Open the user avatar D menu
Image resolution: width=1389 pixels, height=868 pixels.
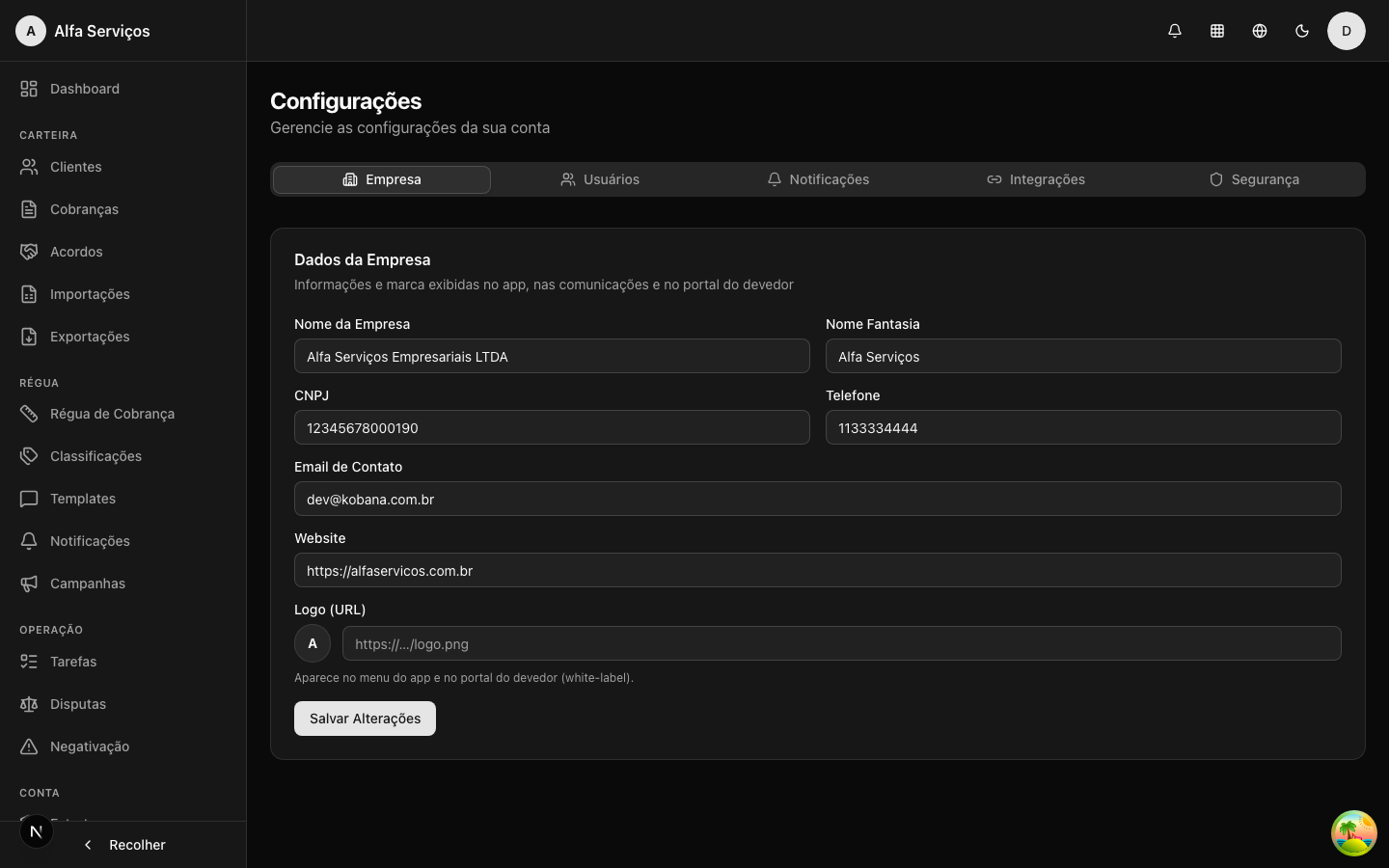1347,31
